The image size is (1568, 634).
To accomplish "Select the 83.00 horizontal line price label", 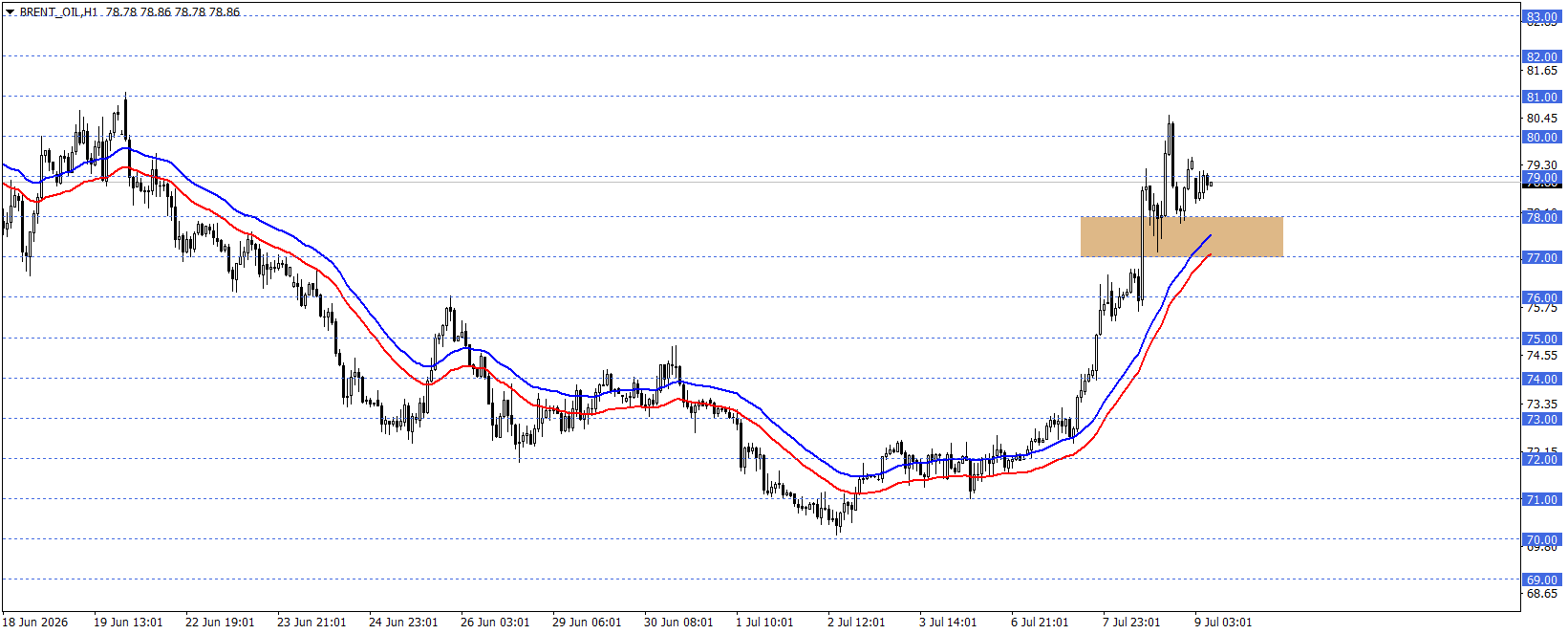I will (x=1540, y=16).
